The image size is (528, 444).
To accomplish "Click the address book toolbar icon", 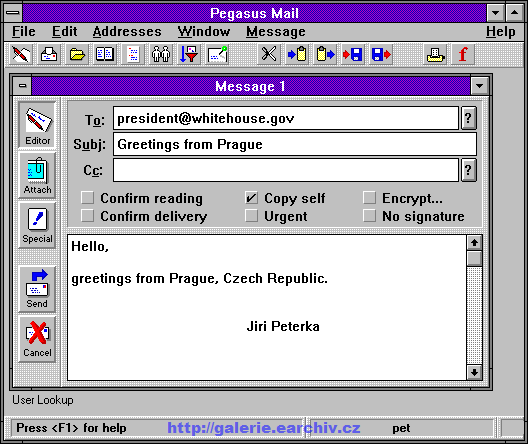I will click(x=105, y=54).
